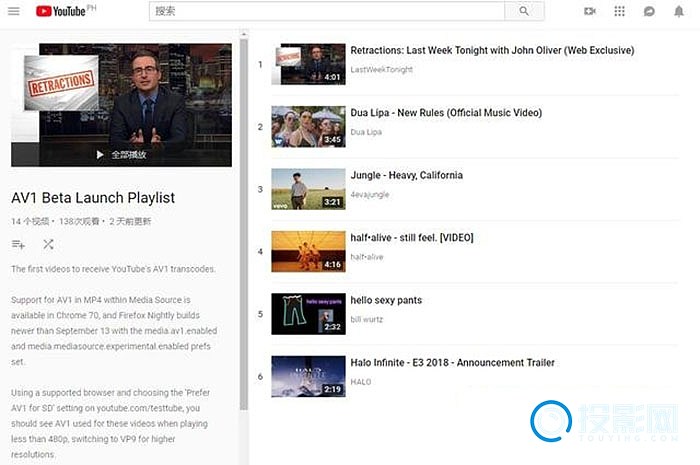
Task: Click the search input field
Action: [x=326, y=11]
